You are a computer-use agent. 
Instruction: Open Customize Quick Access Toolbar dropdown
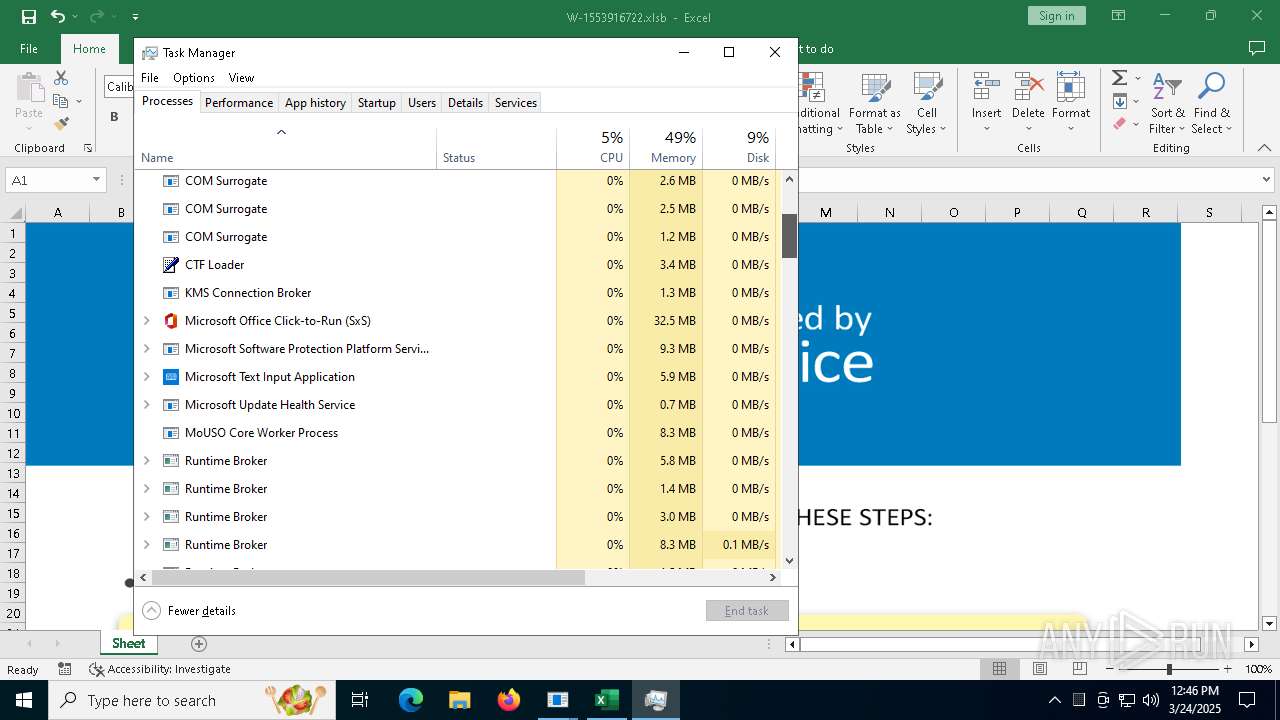(135, 16)
